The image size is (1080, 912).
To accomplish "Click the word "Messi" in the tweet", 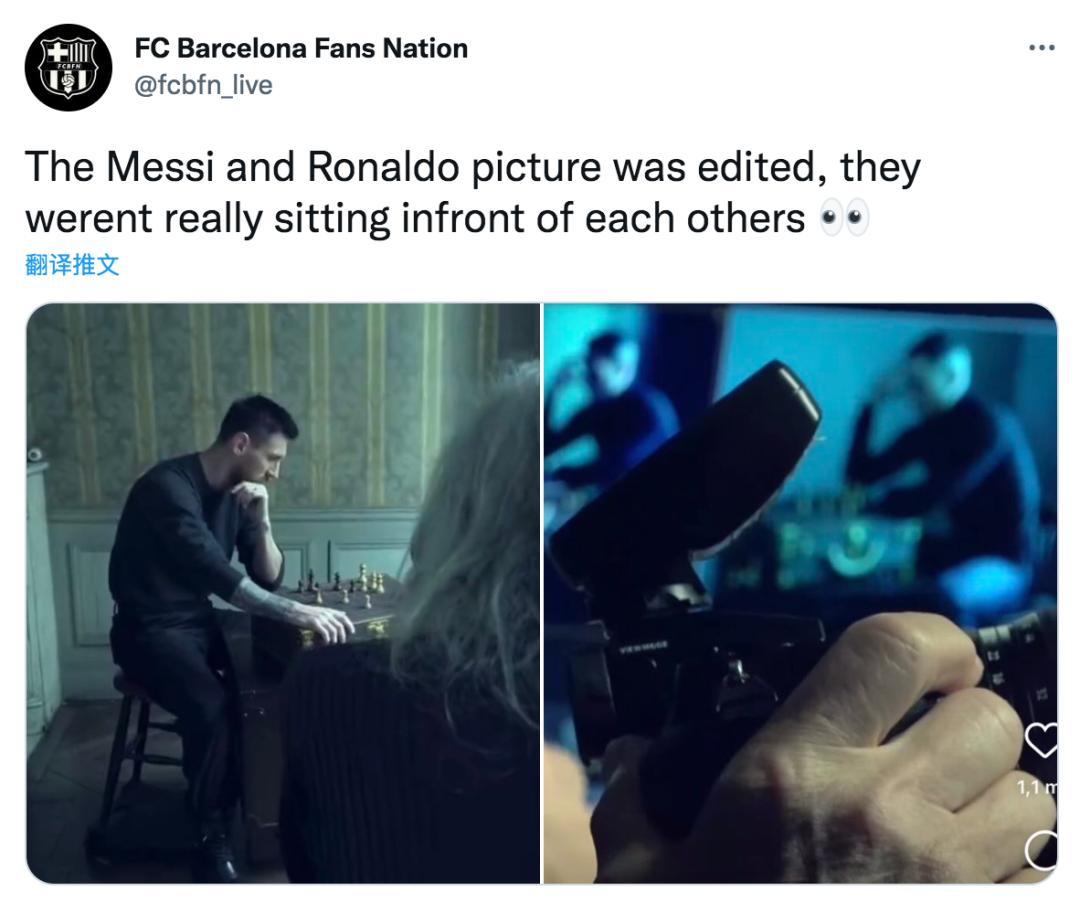I will pyautogui.click(x=160, y=167).
